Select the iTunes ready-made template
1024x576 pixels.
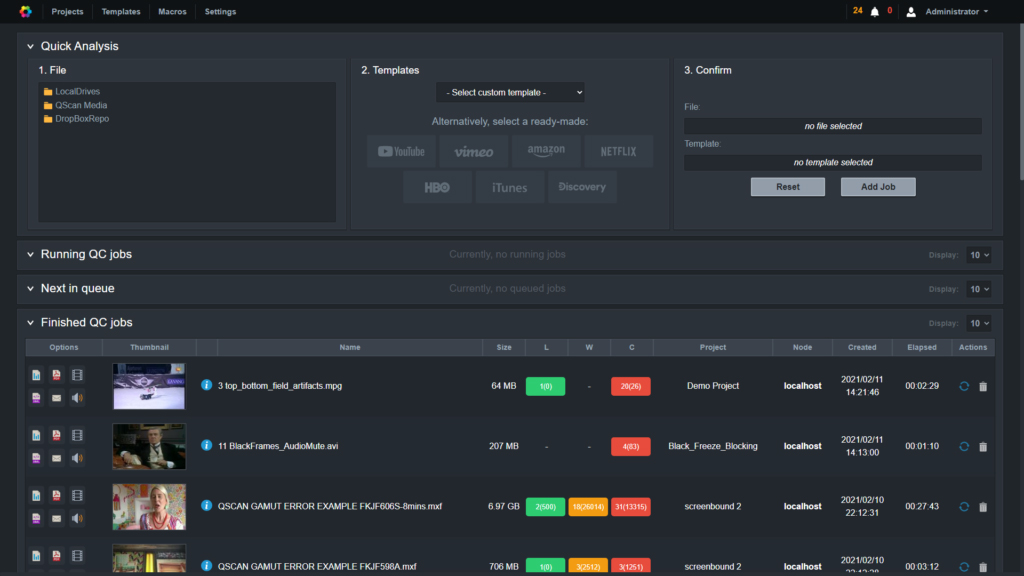(x=509, y=187)
